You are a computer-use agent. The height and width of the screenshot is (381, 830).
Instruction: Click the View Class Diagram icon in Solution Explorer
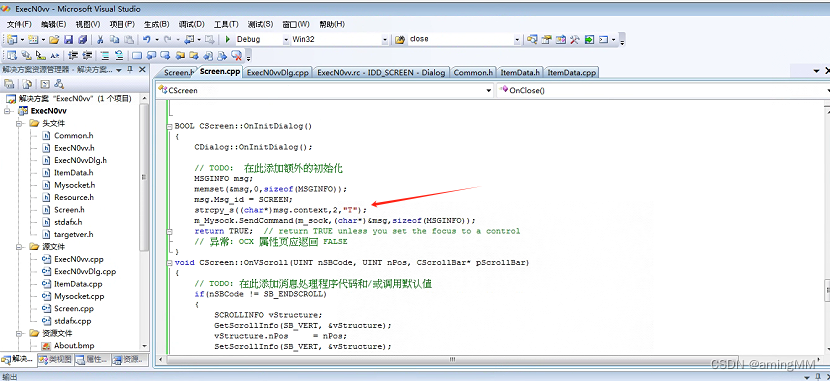pos(59,84)
